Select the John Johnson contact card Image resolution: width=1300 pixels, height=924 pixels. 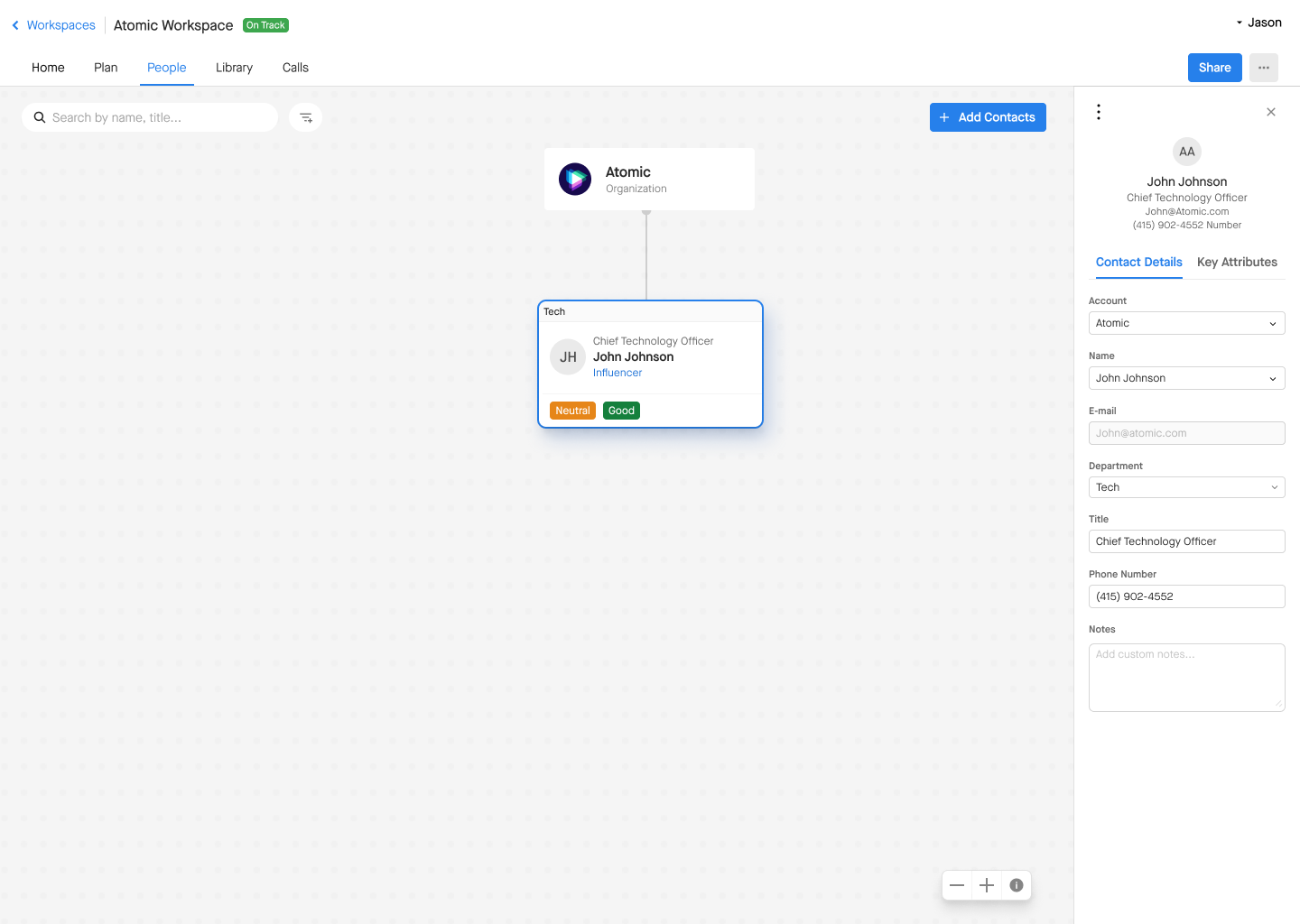[650, 364]
